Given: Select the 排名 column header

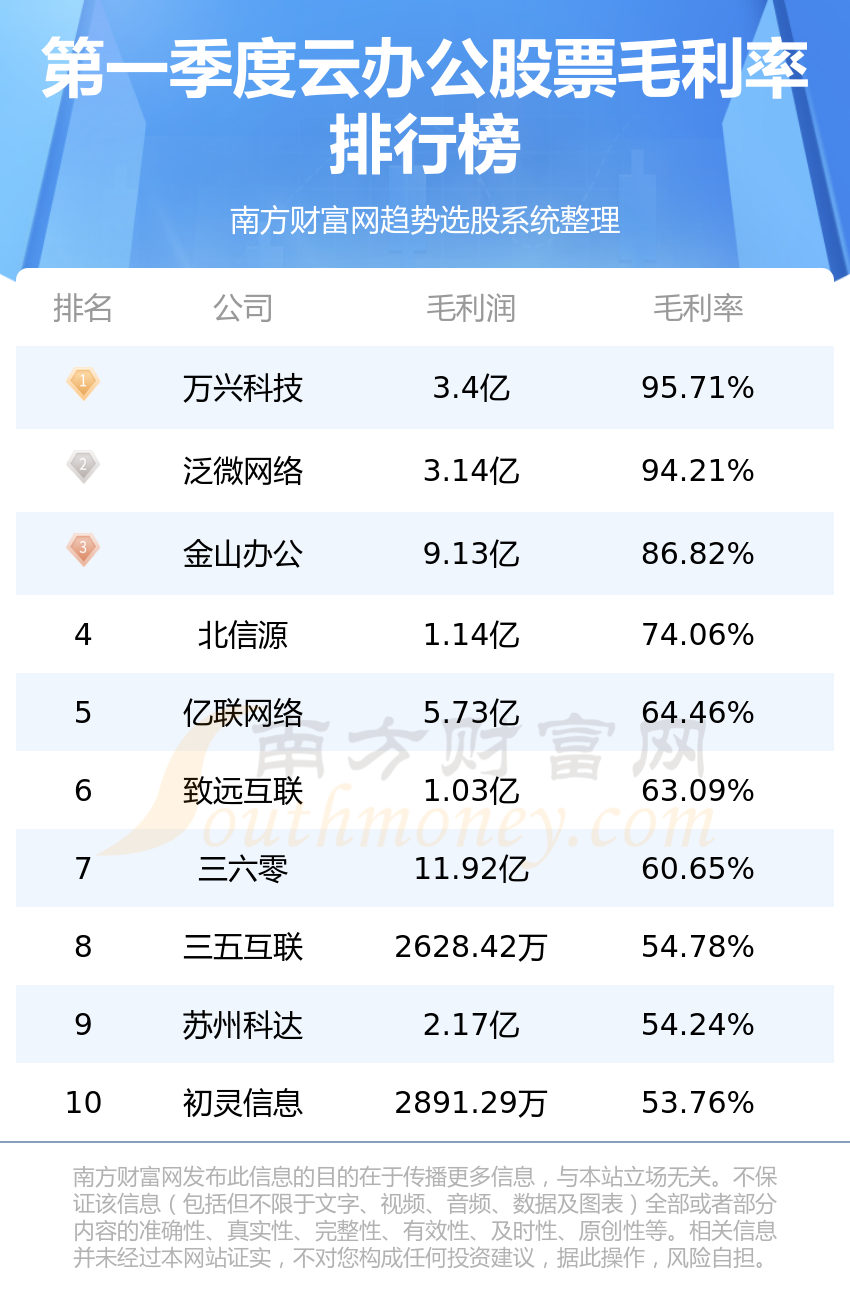Looking at the screenshot, I should point(83,308).
